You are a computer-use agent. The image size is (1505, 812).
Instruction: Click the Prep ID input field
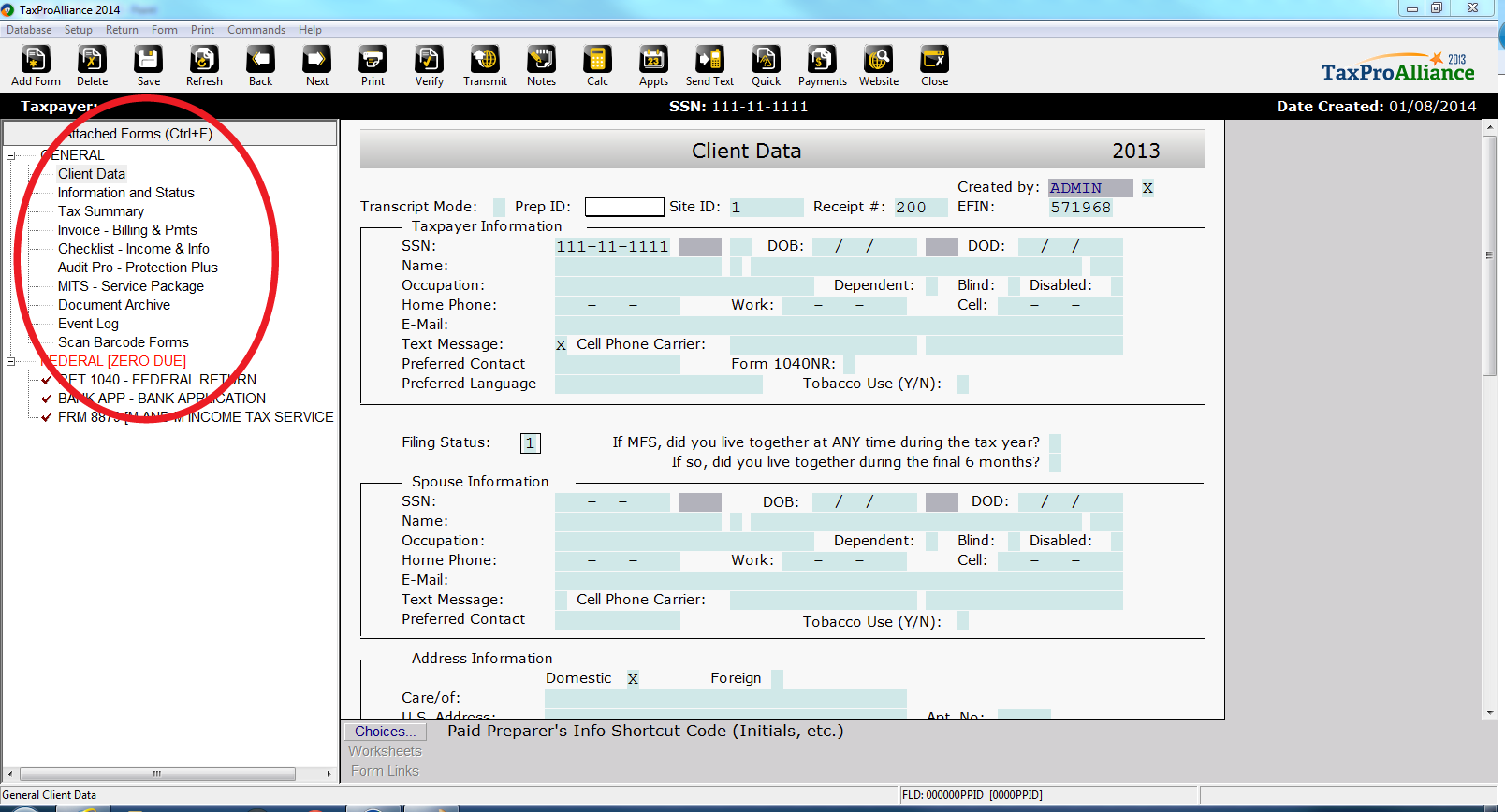click(624, 207)
